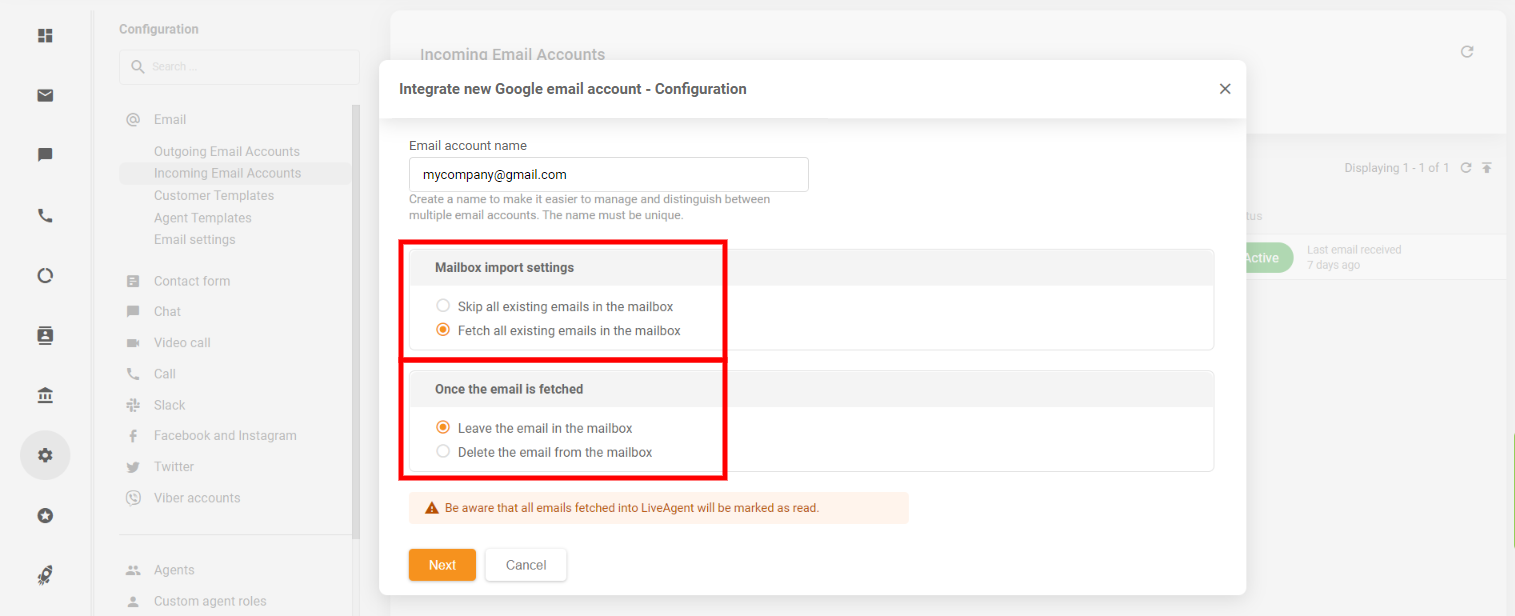Expand the Slack configuration section
The width and height of the screenshot is (1515, 616).
pos(167,405)
